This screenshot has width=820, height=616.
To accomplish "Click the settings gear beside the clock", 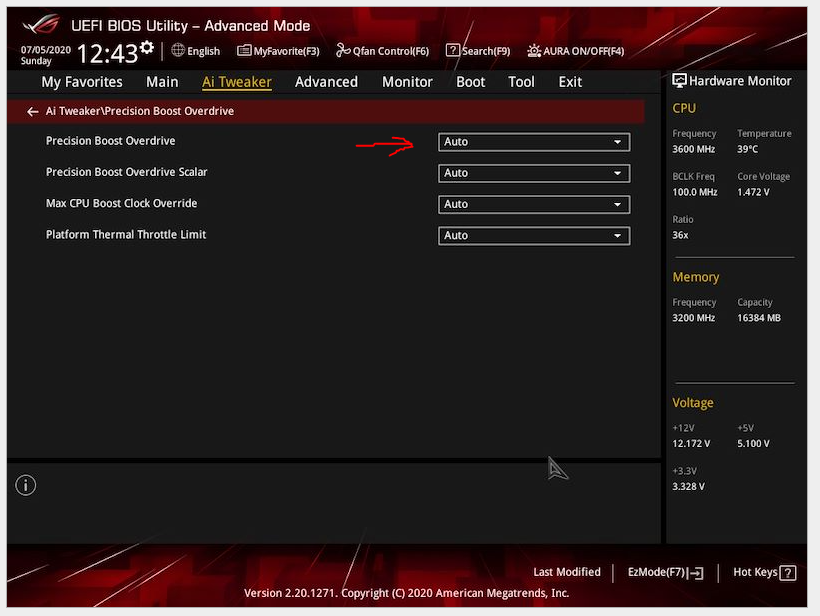I will tap(147, 48).
